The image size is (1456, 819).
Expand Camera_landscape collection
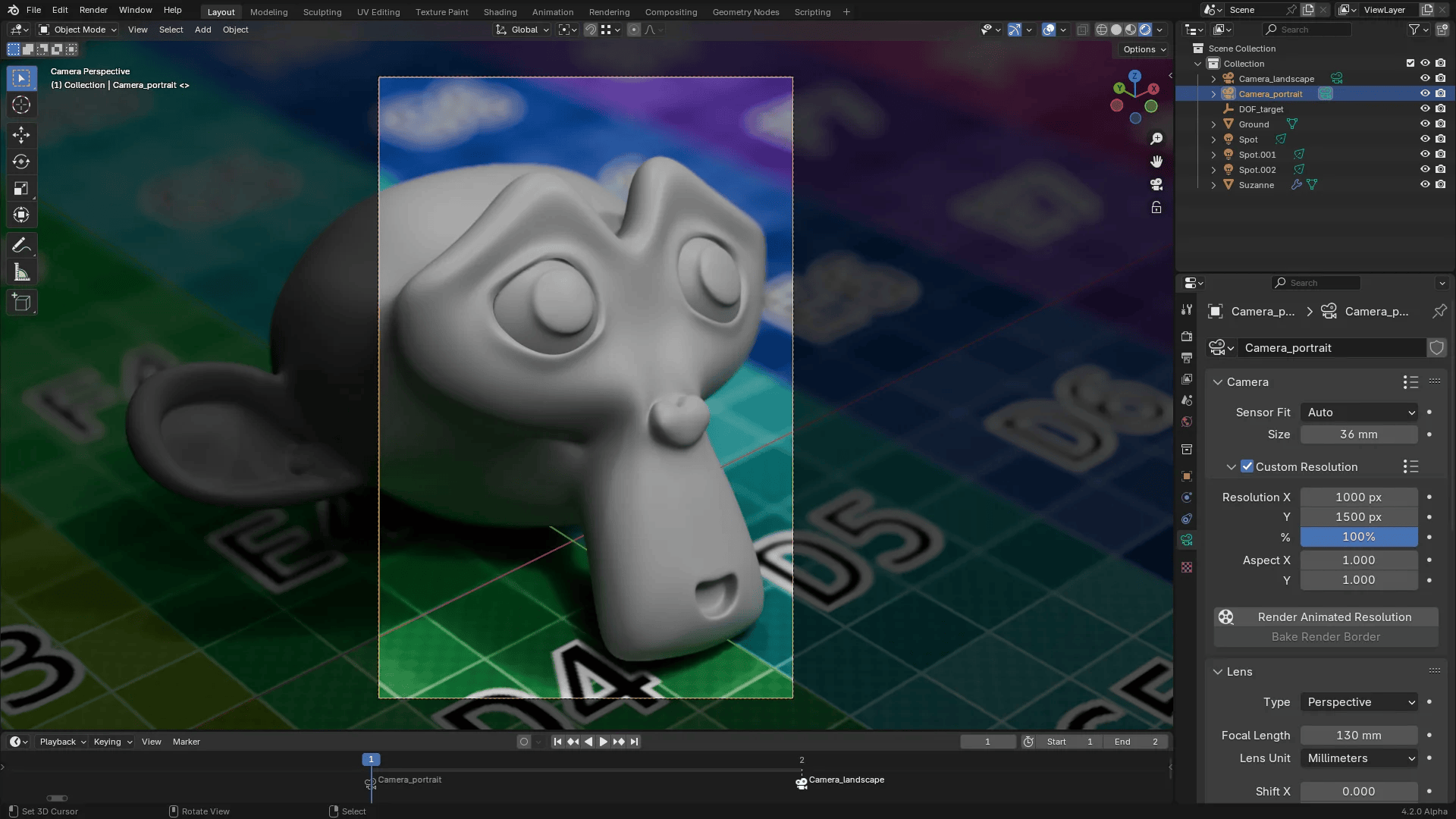click(1213, 78)
